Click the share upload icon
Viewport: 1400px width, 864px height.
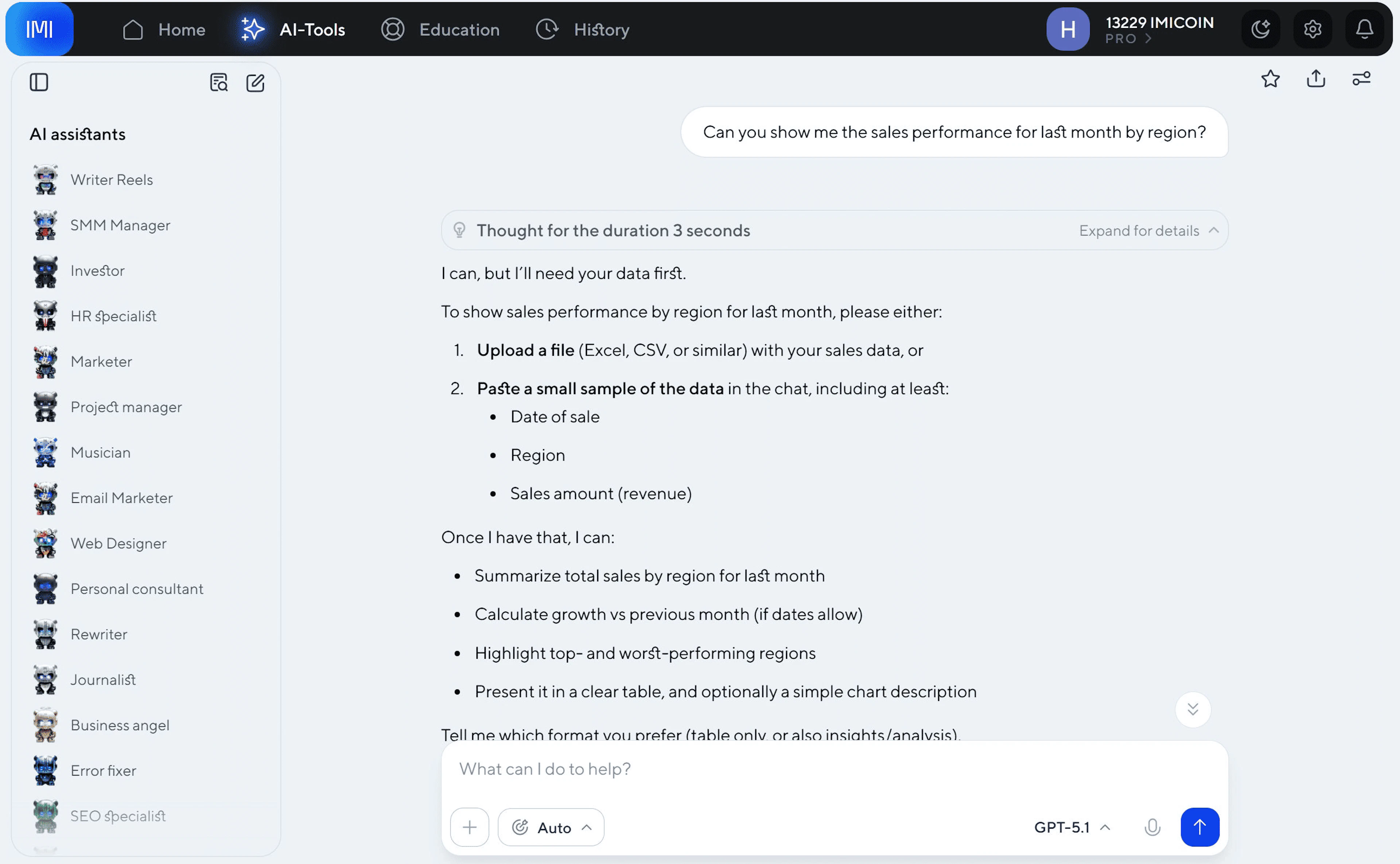click(x=1315, y=79)
